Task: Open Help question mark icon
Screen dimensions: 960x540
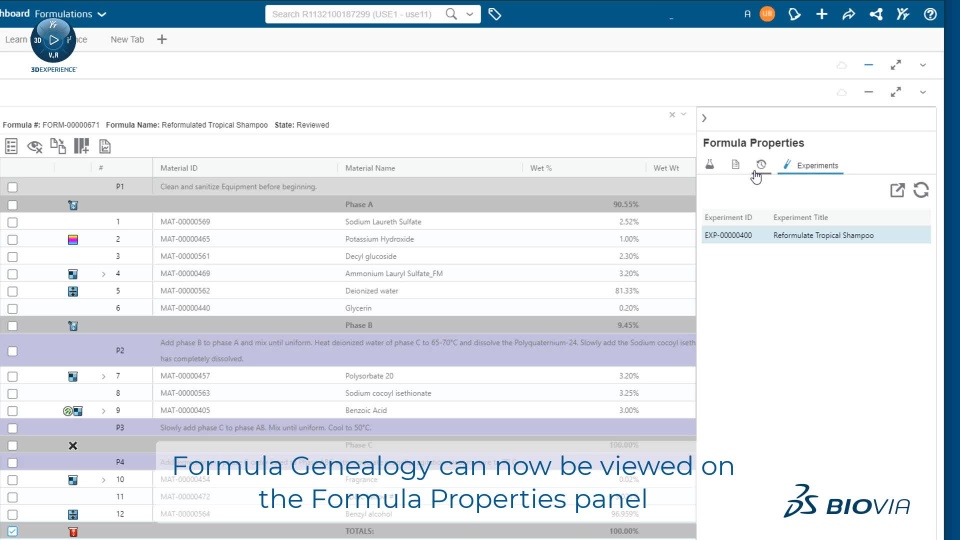Action: pyautogui.click(x=930, y=14)
